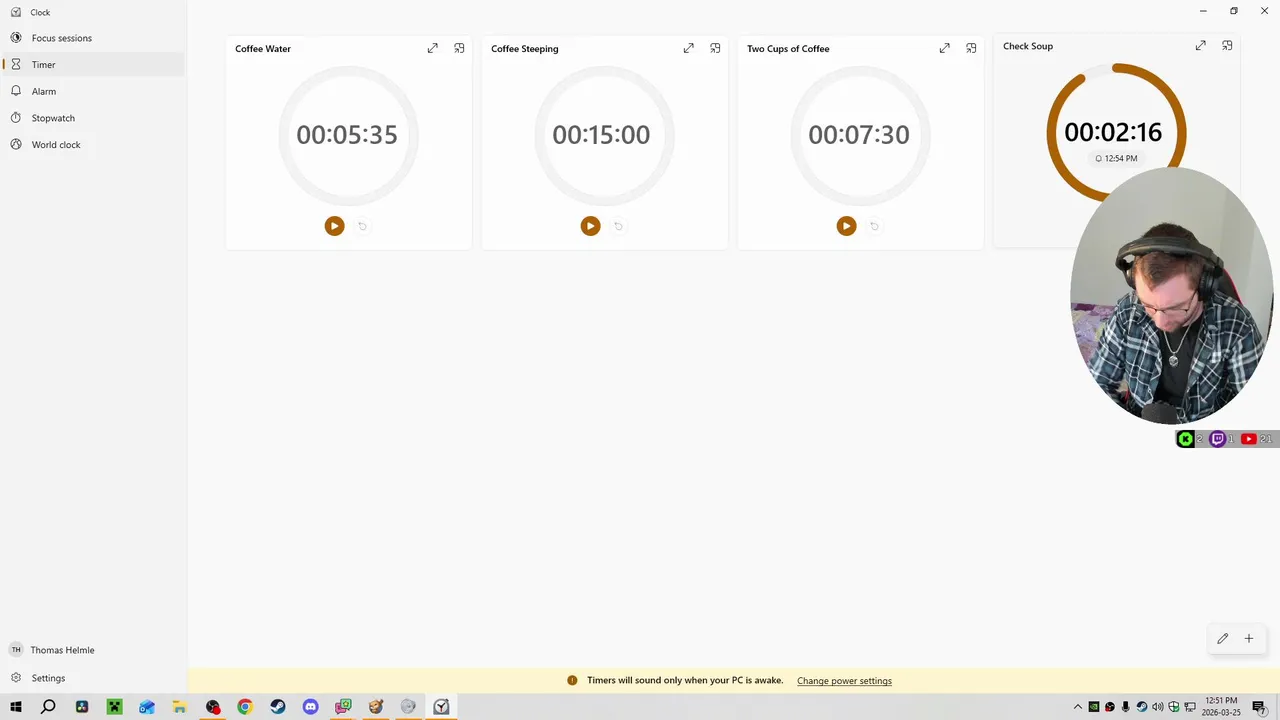The height and width of the screenshot is (720, 1280).
Task: Click the Two Cups of Coffee 00:07:30 time
Action: [x=859, y=135]
